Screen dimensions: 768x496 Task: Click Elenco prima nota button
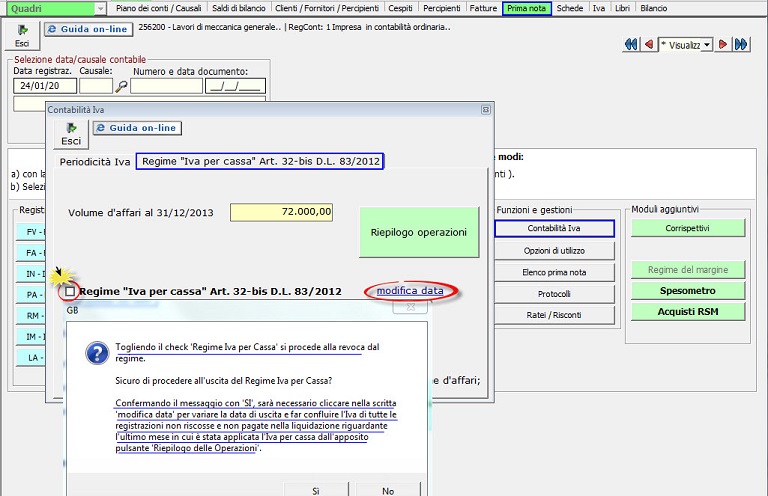(x=554, y=272)
